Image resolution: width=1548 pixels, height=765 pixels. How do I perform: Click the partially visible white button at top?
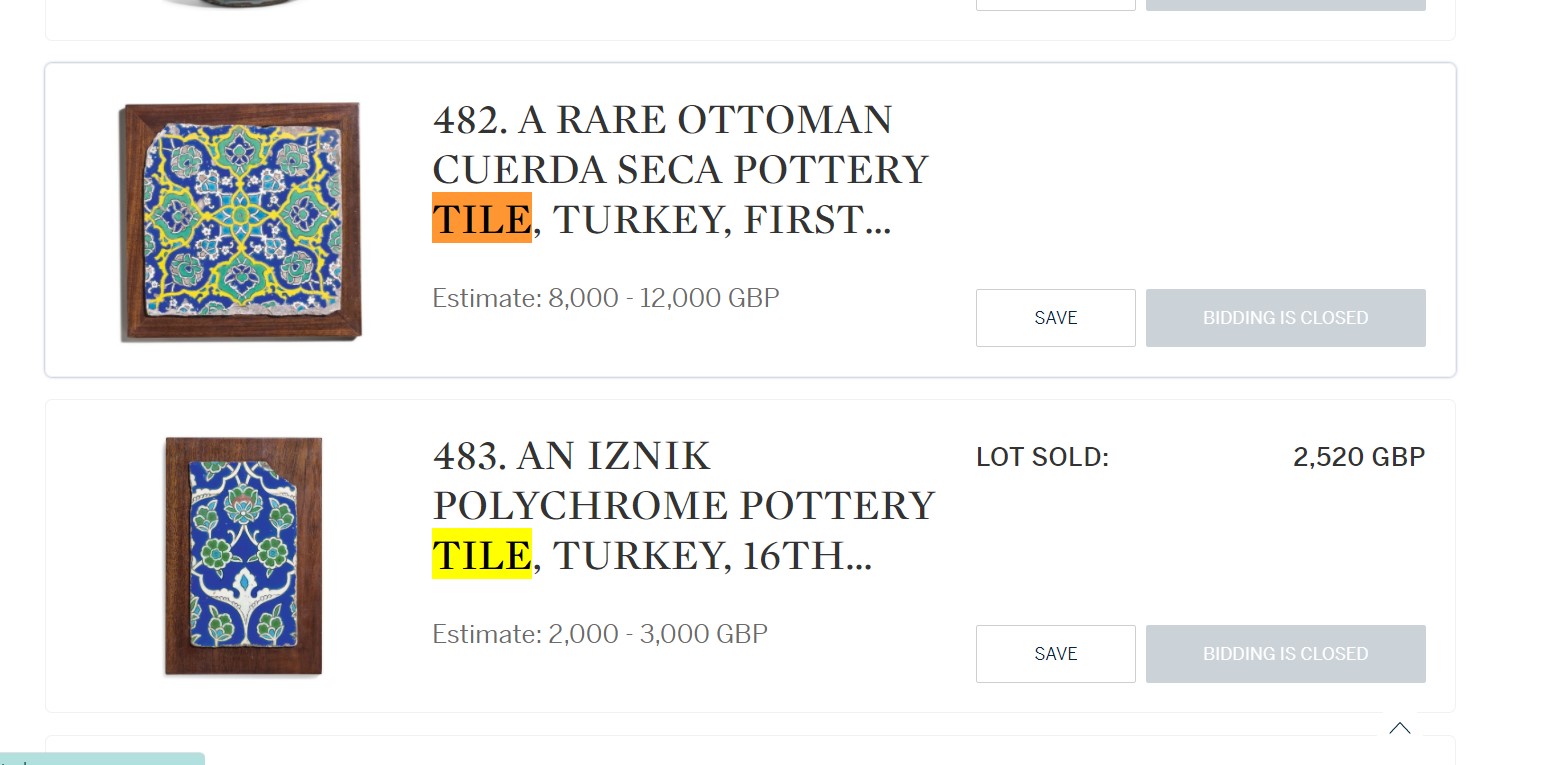pos(1056,5)
